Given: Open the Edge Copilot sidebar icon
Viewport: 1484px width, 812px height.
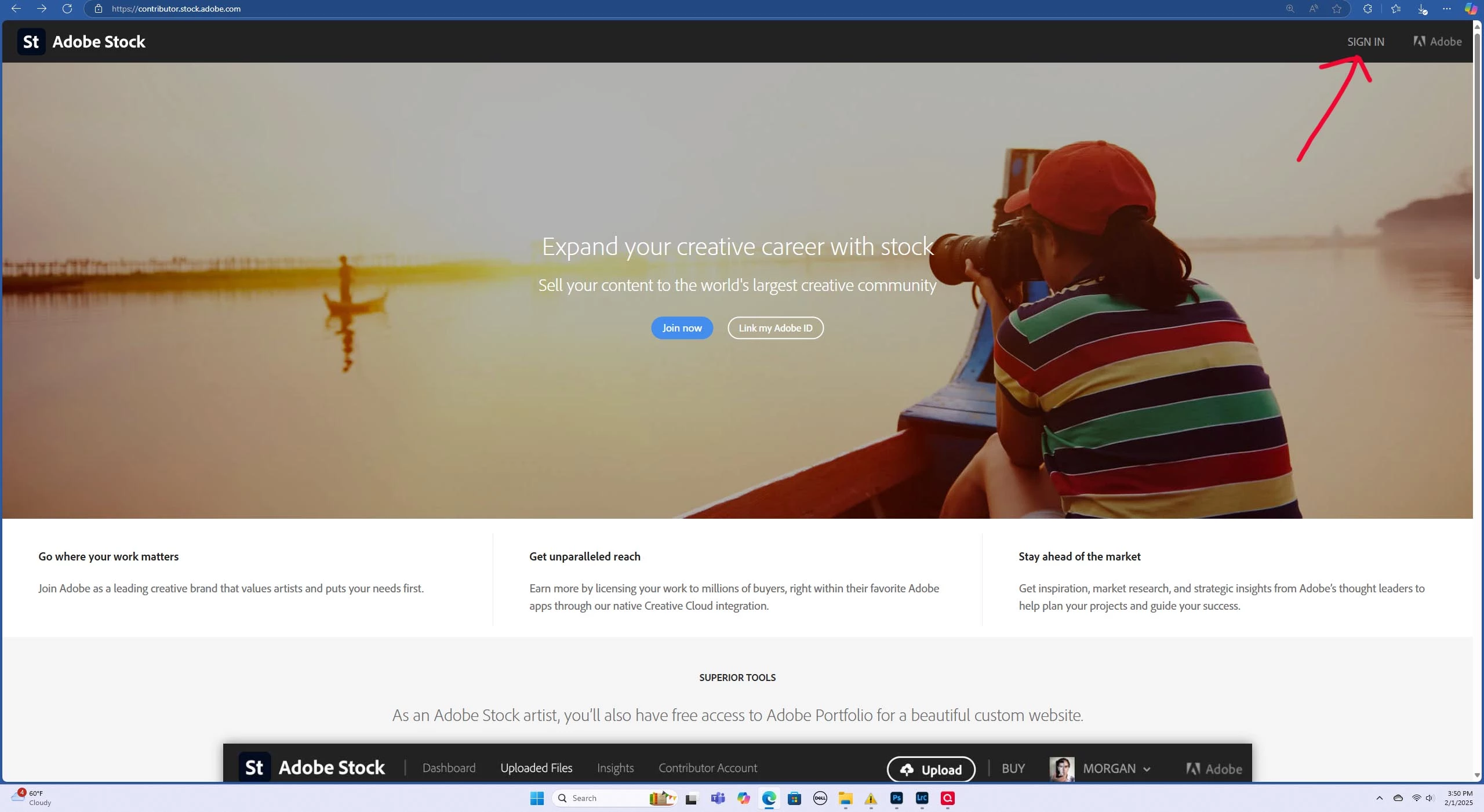Looking at the screenshot, I should click(x=1471, y=9).
